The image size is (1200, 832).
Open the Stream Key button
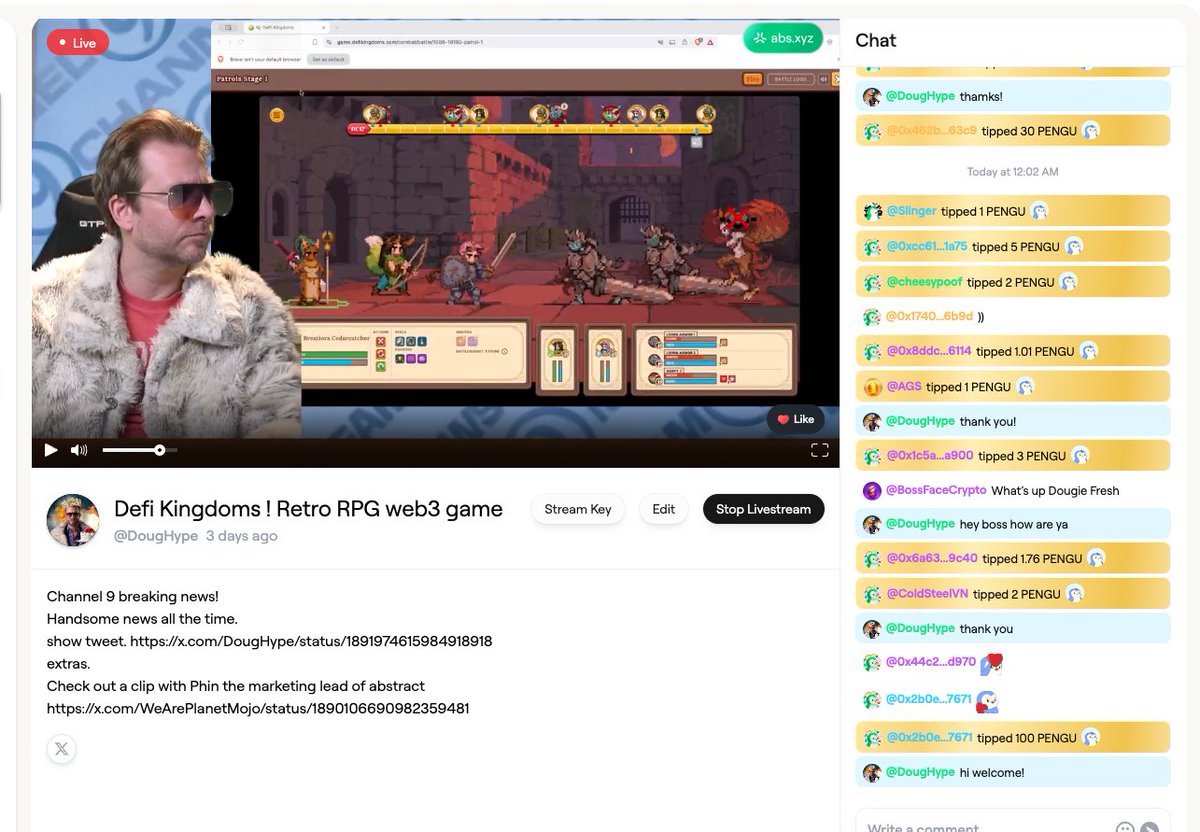click(578, 509)
